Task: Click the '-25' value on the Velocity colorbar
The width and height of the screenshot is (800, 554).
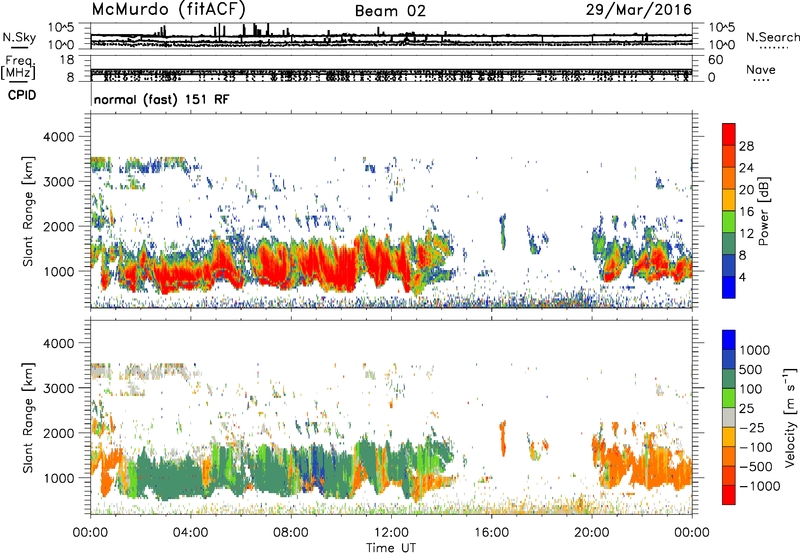Action: 752,427
